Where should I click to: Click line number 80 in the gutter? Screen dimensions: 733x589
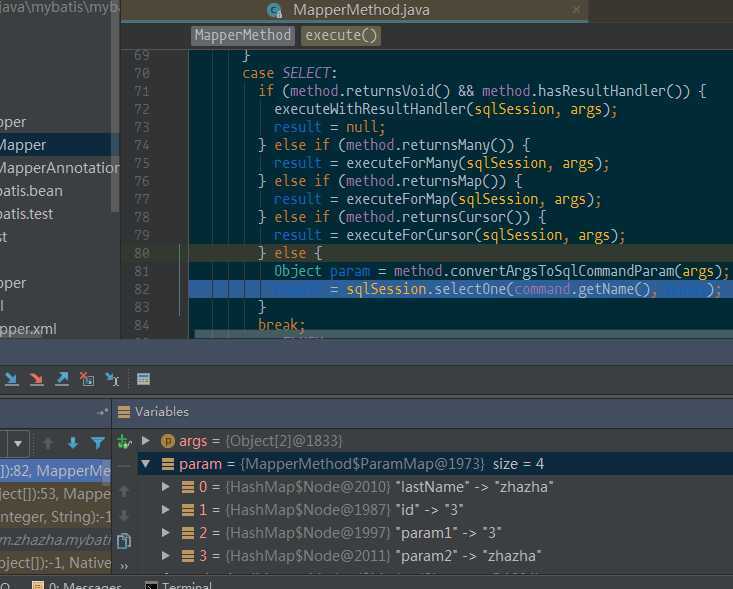click(142, 253)
